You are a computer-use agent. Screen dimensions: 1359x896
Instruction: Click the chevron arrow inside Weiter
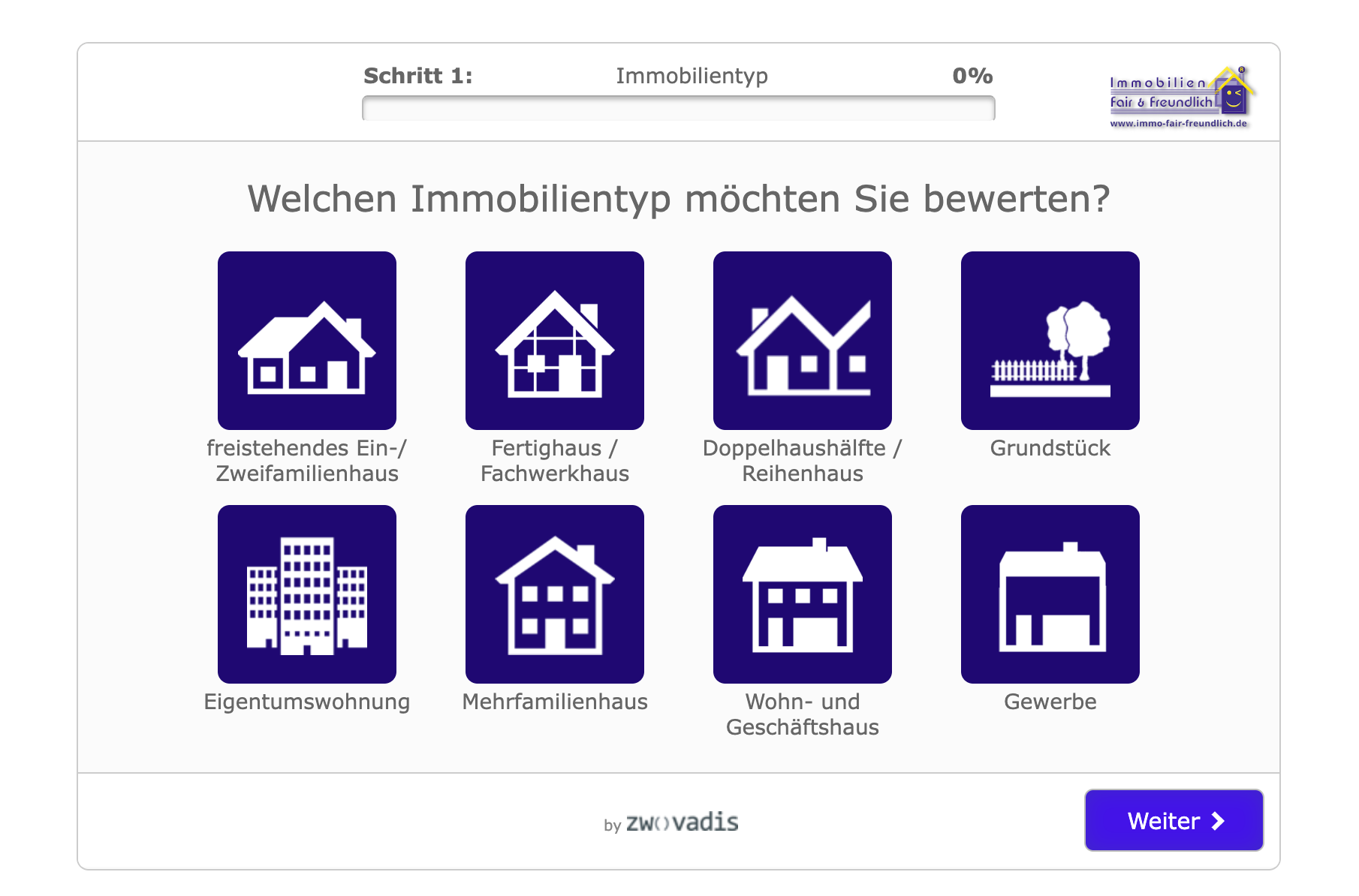(x=1219, y=821)
